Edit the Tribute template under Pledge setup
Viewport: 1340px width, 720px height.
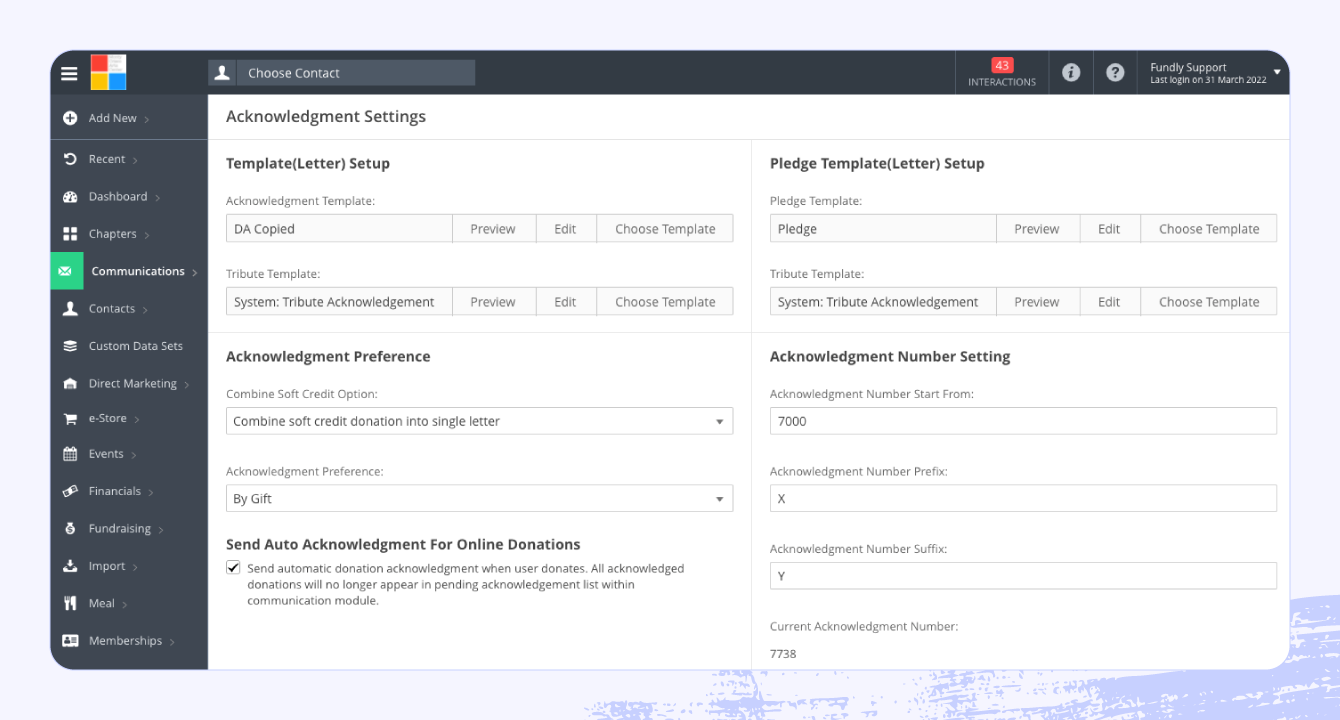coord(1109,302)
